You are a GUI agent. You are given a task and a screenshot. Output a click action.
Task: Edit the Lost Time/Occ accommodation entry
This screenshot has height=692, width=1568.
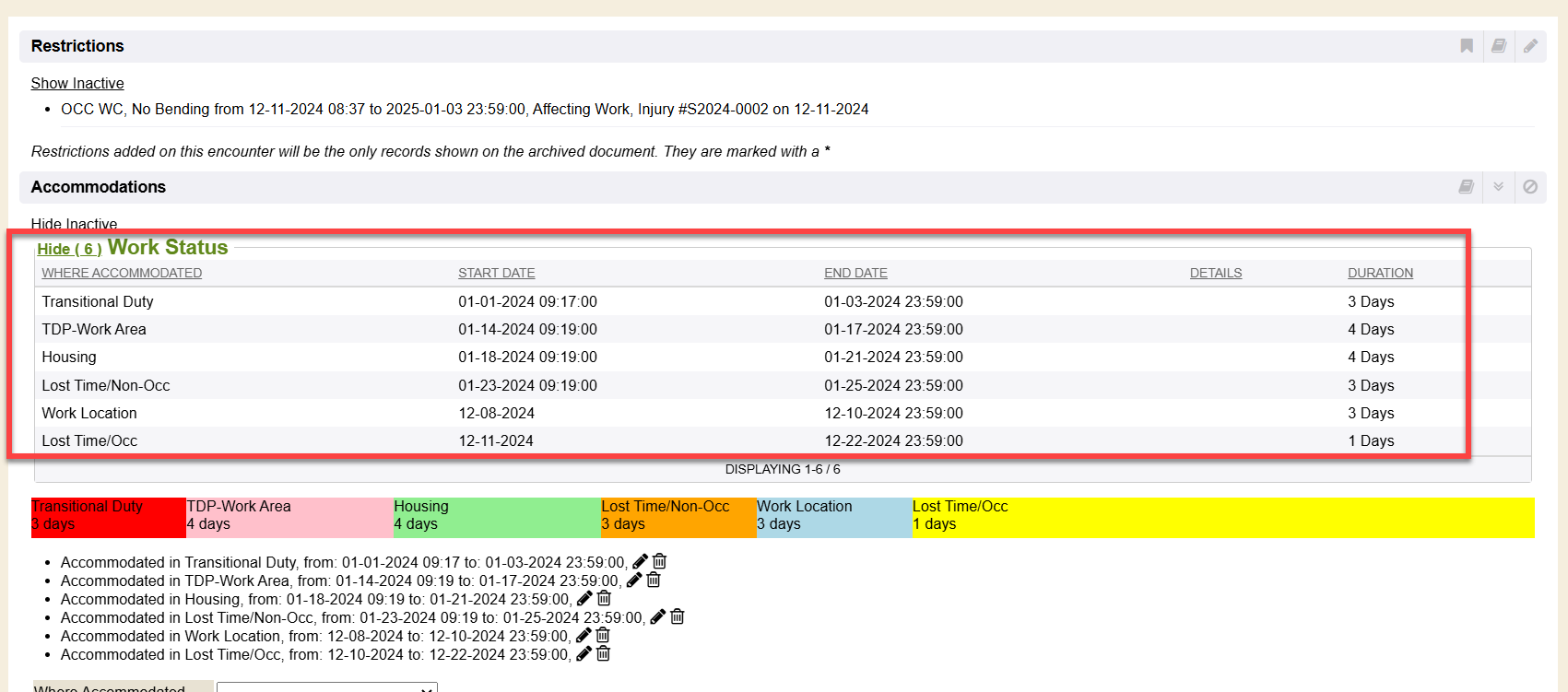(584, 654)
